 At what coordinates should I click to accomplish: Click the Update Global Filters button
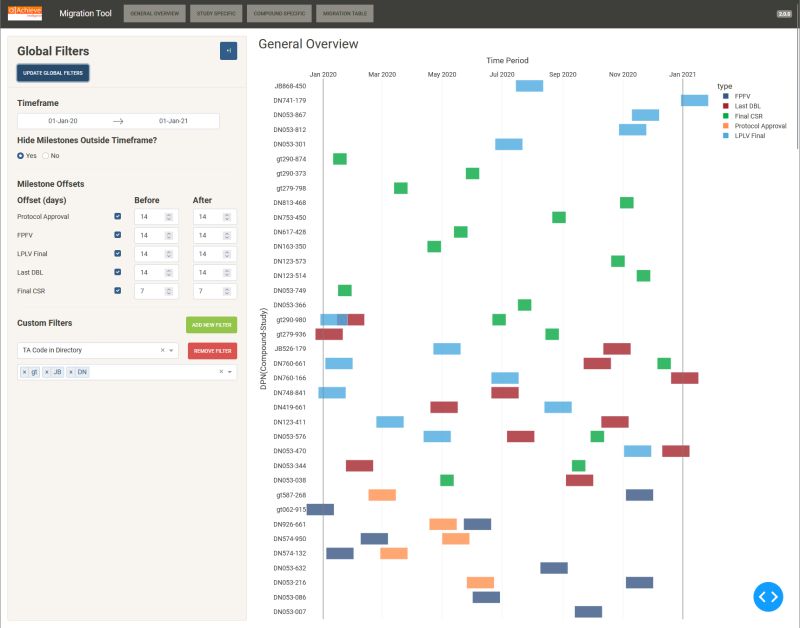pos(55,72)
